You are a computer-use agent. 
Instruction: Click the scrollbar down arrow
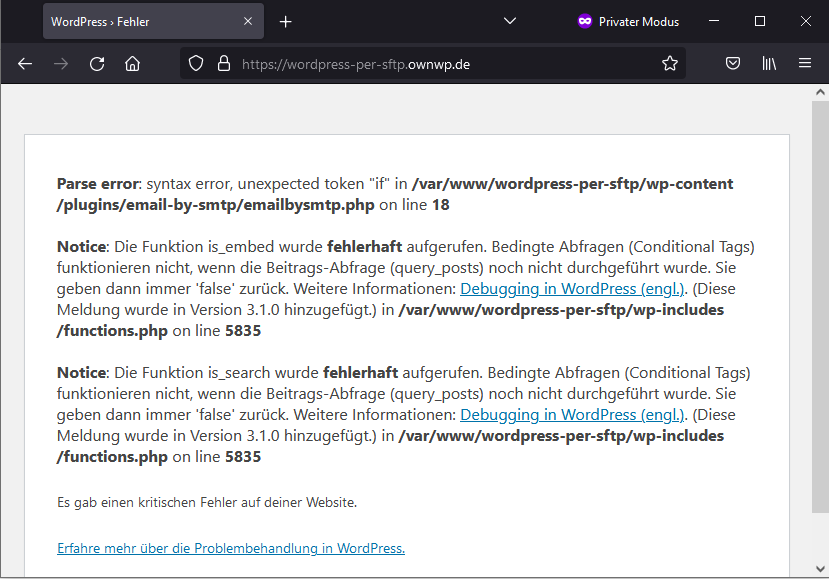pyautogui.click(x=820, y=569)
